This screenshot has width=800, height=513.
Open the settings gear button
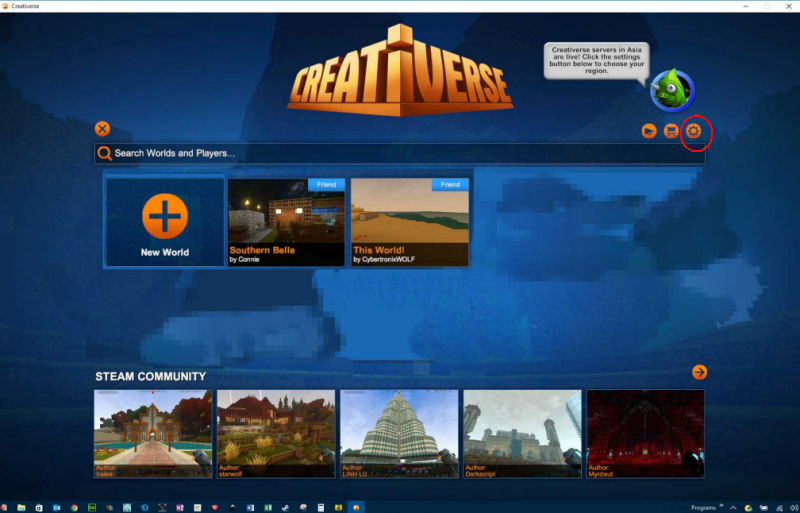point(693,131)
